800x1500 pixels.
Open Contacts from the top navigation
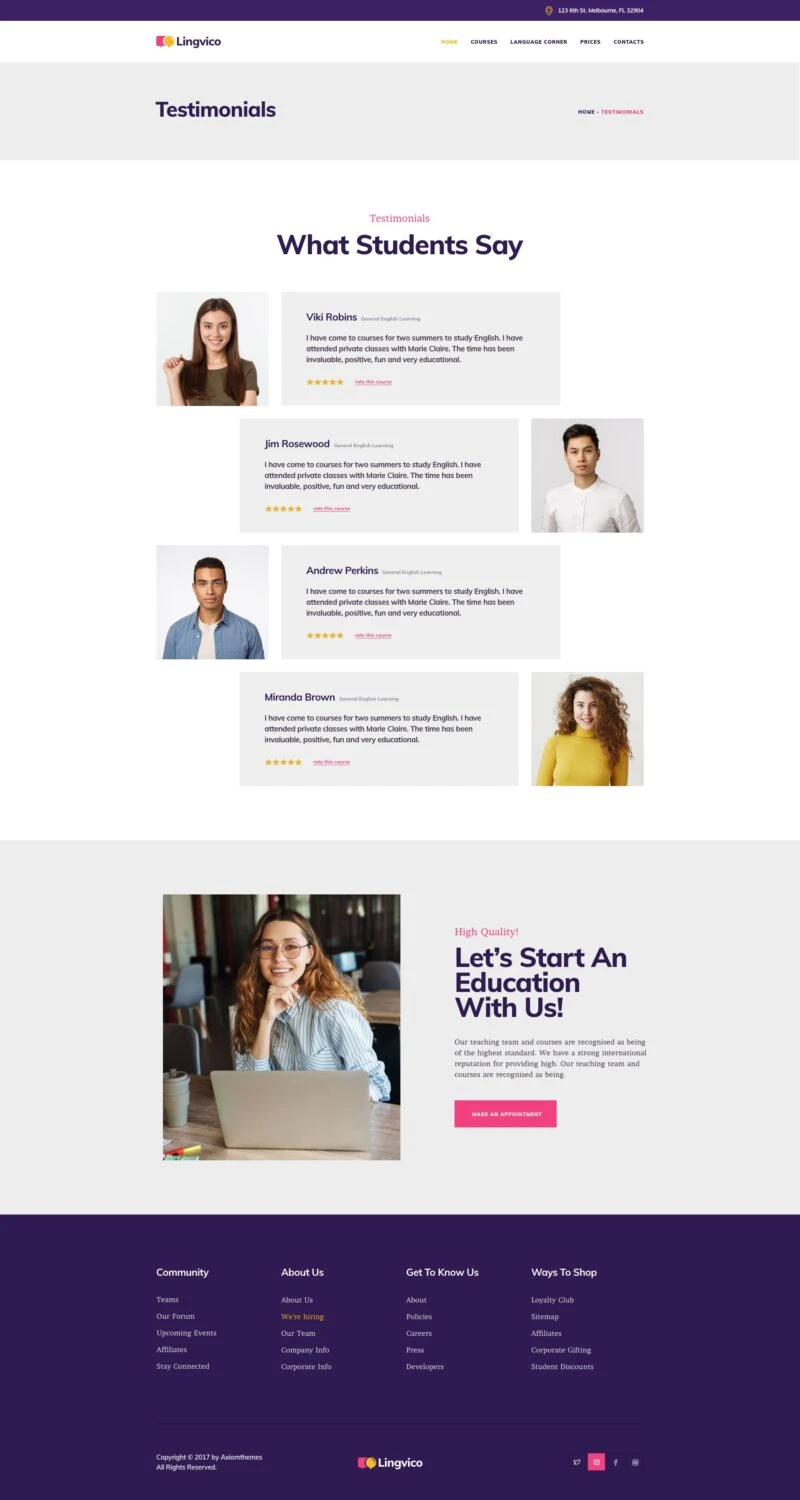628,42
